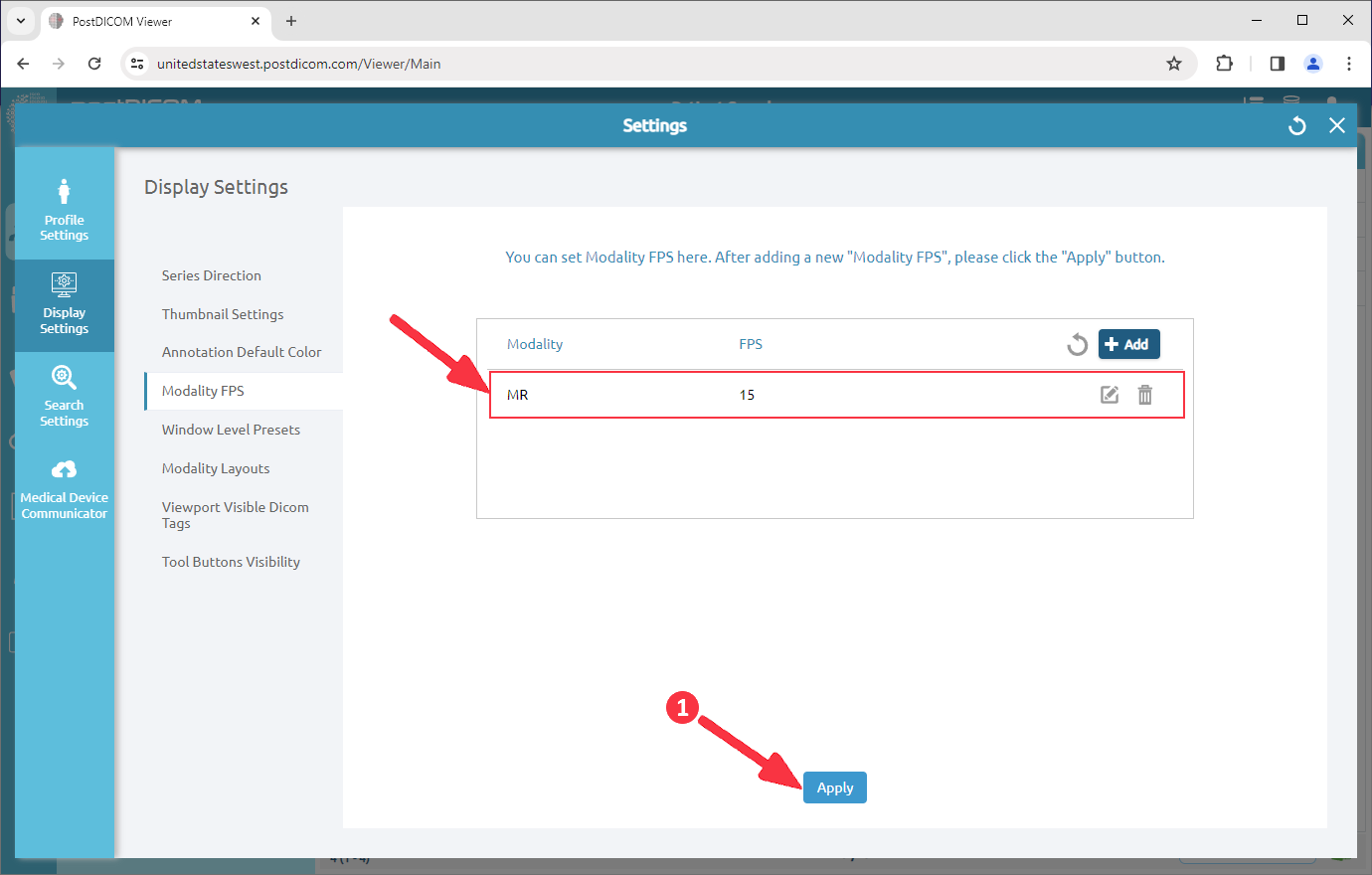Add a new Modality FPS entry
The image size is (1372, 875).
[x=1128, y=344]
